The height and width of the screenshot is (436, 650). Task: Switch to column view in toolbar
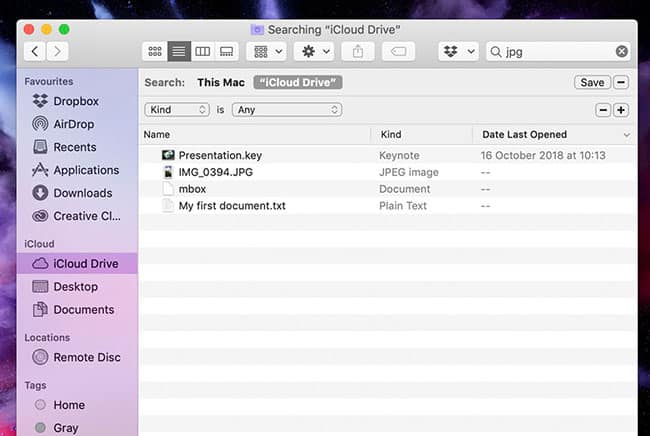pos(203,51)
